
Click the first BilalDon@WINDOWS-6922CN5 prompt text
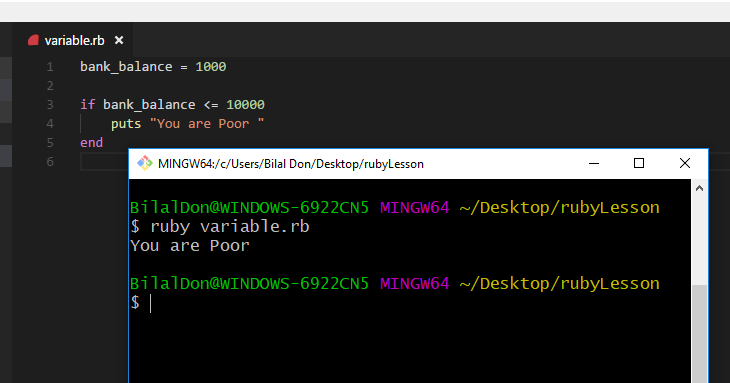(x=250, y=208)
